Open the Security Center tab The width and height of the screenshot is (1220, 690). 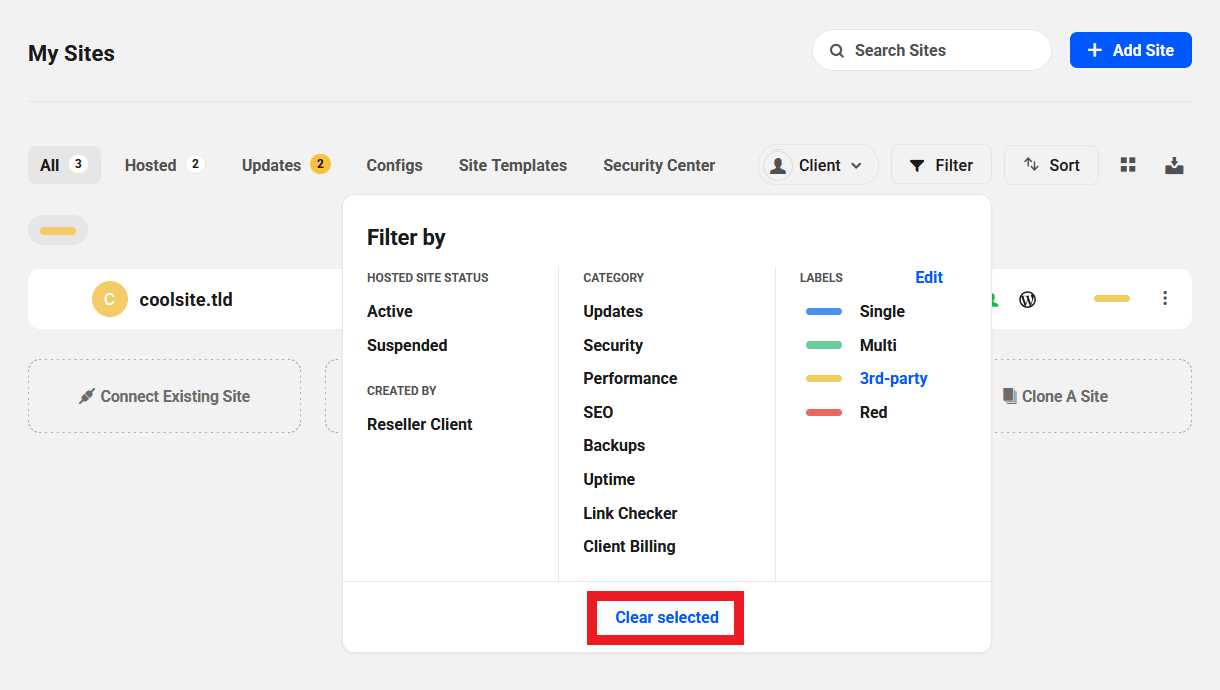[659, 165]
